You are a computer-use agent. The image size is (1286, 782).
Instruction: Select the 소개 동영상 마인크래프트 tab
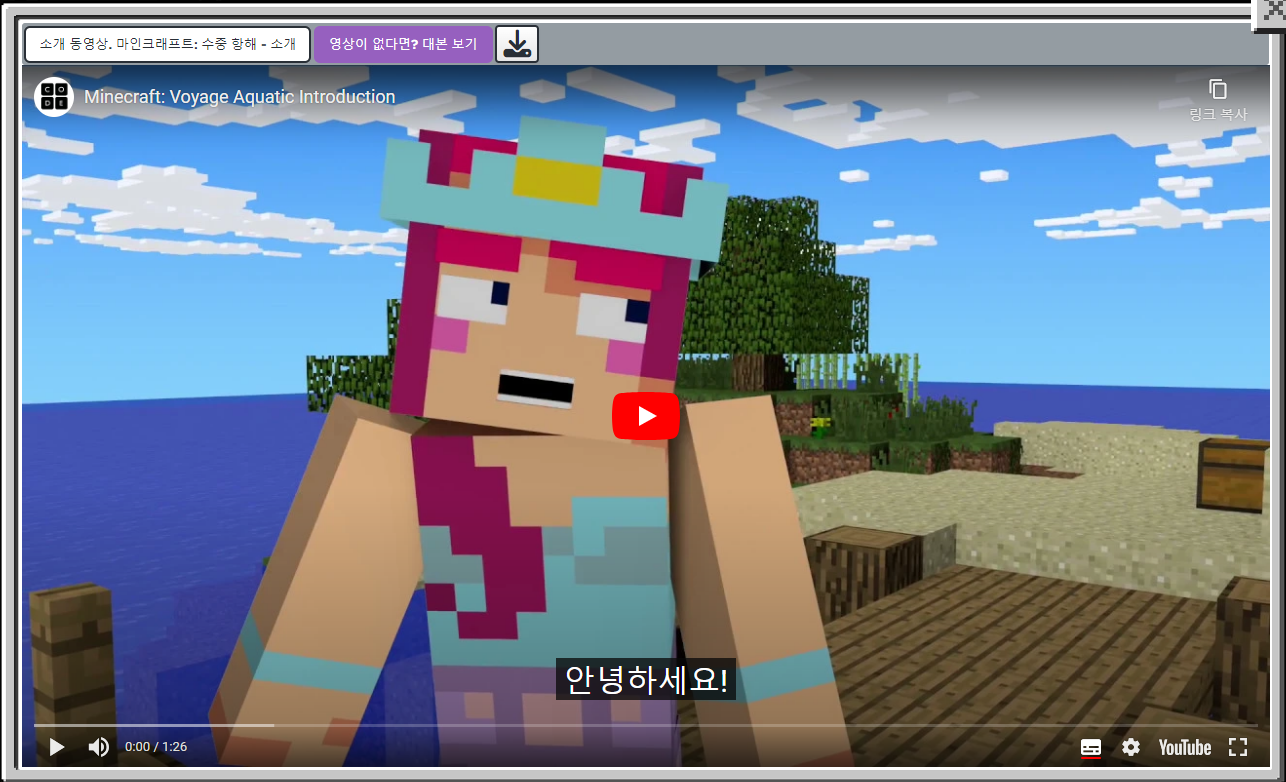click(x=168, y=44)
